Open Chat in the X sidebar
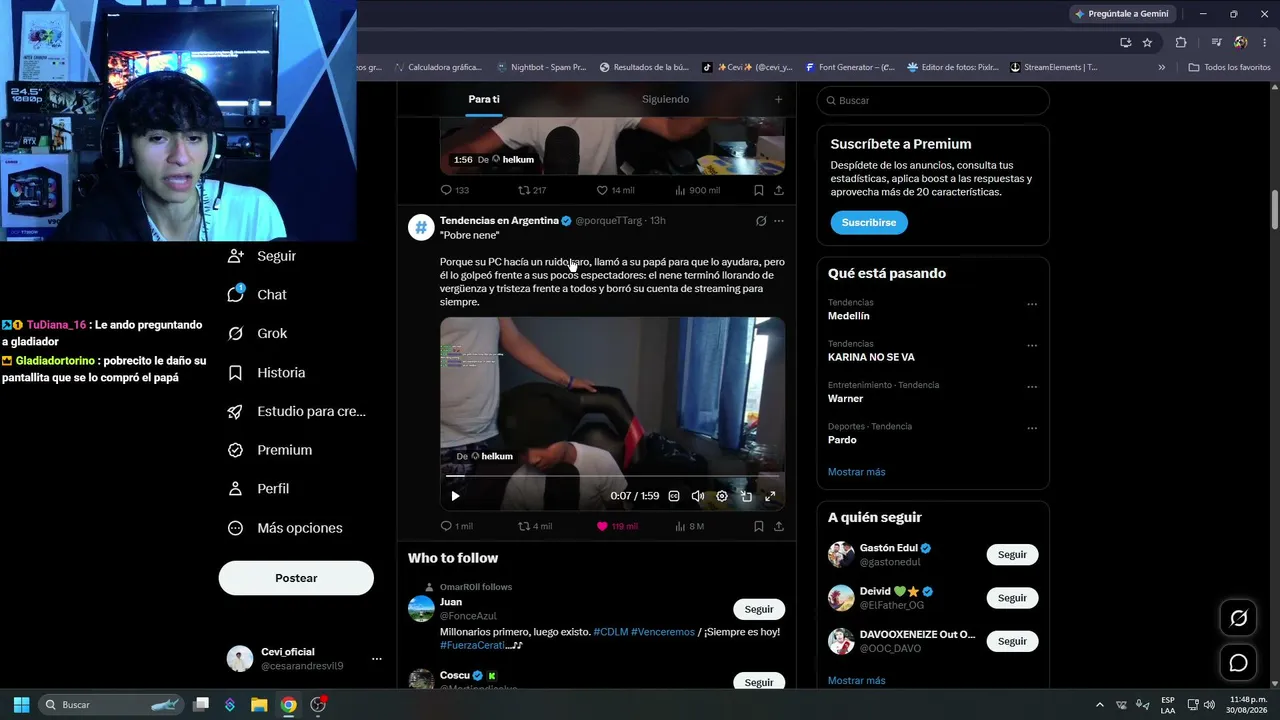Image resolution: width=1280 pixels, height=720 pixels. coord(258,295)
